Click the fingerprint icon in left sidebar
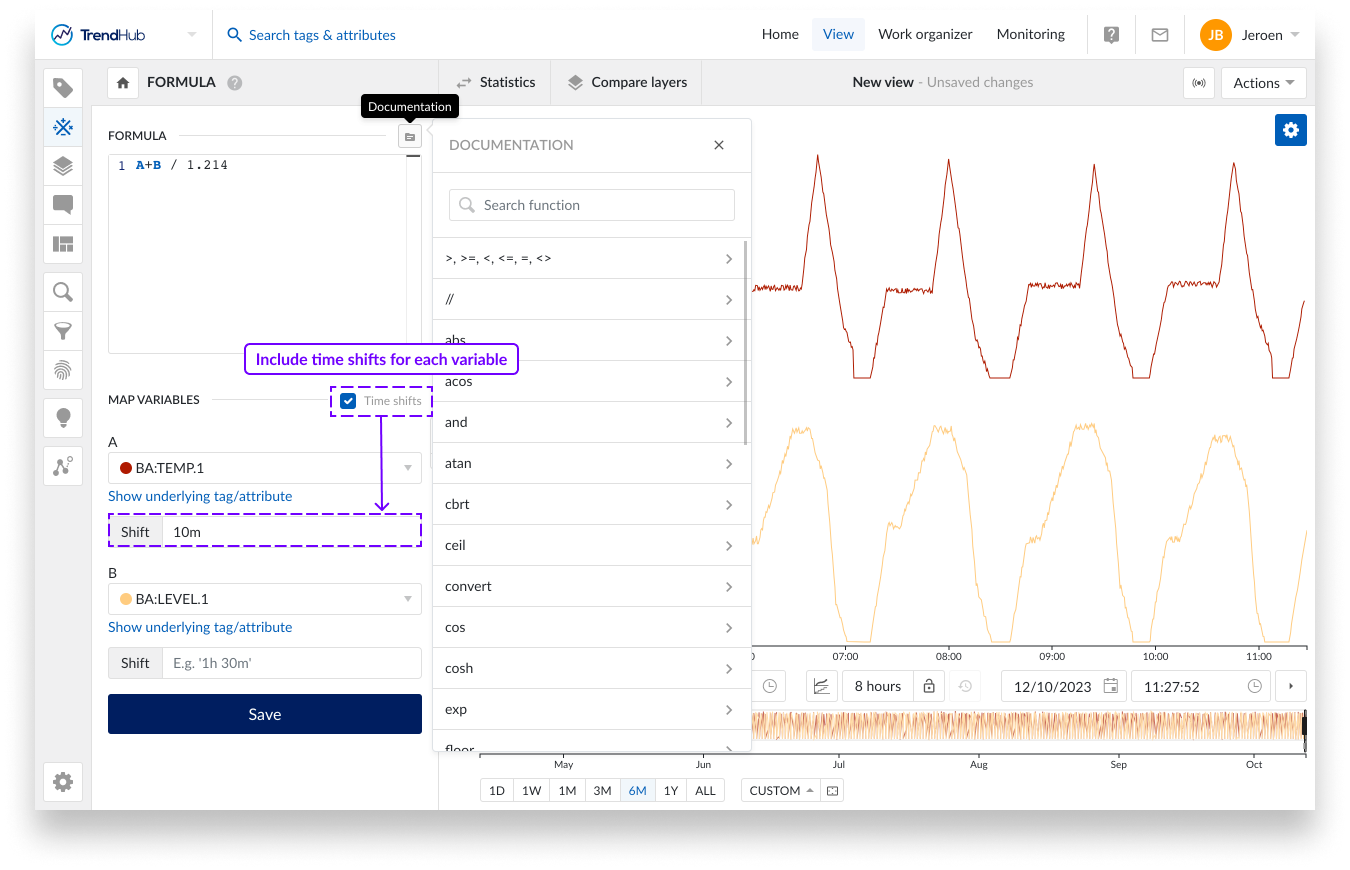This screenshot has width=1350, height=870. (x=63, y=370)
